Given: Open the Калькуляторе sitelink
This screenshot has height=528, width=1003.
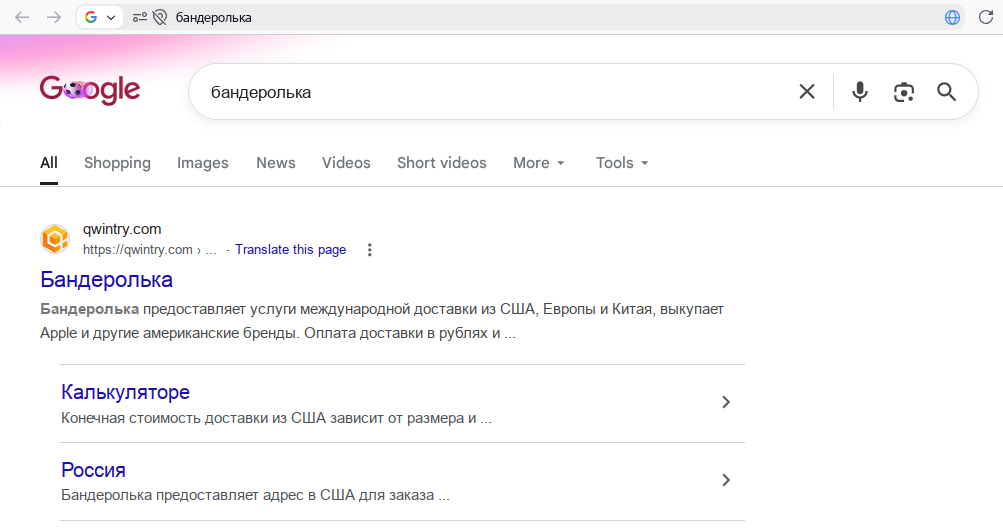Looking at the screenshot, I should click(x=125, y=392).
